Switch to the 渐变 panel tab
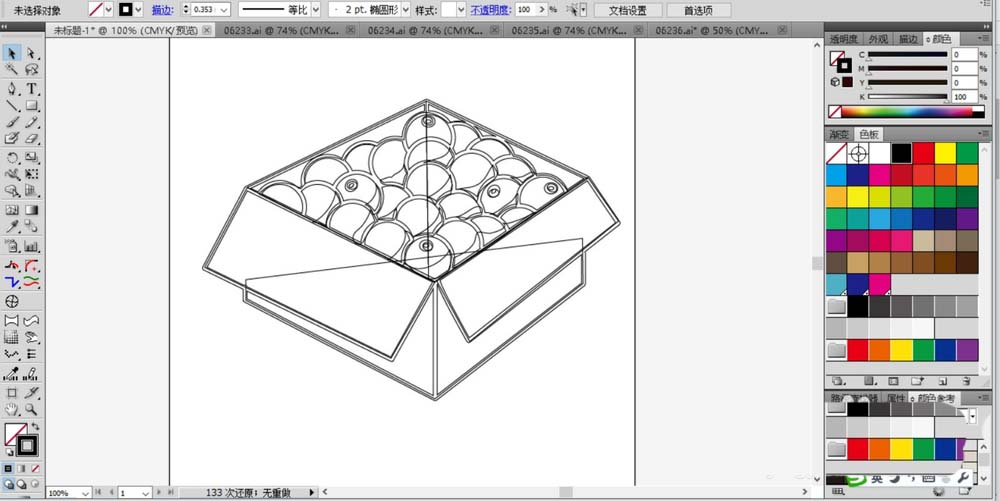 (x=838, y=134)
